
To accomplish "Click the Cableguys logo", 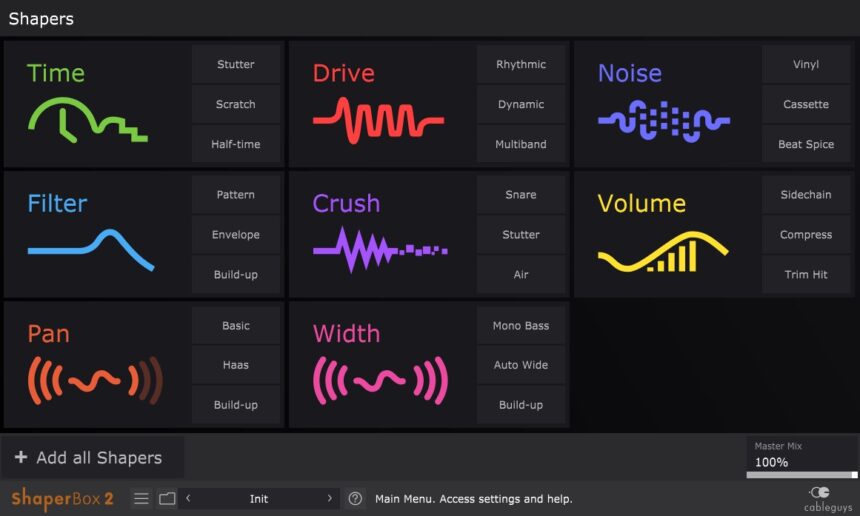I will pyautogui.click(x=828, y=498).
